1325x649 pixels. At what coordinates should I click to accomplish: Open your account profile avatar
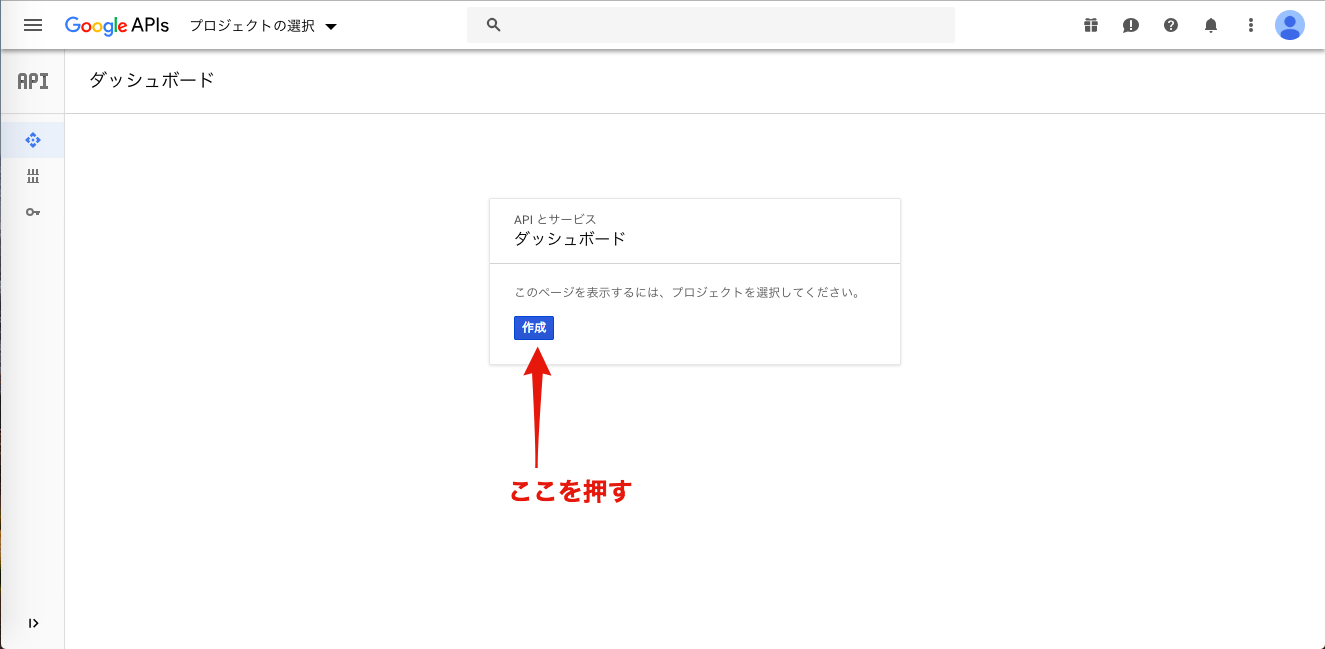coord(1290,25)
